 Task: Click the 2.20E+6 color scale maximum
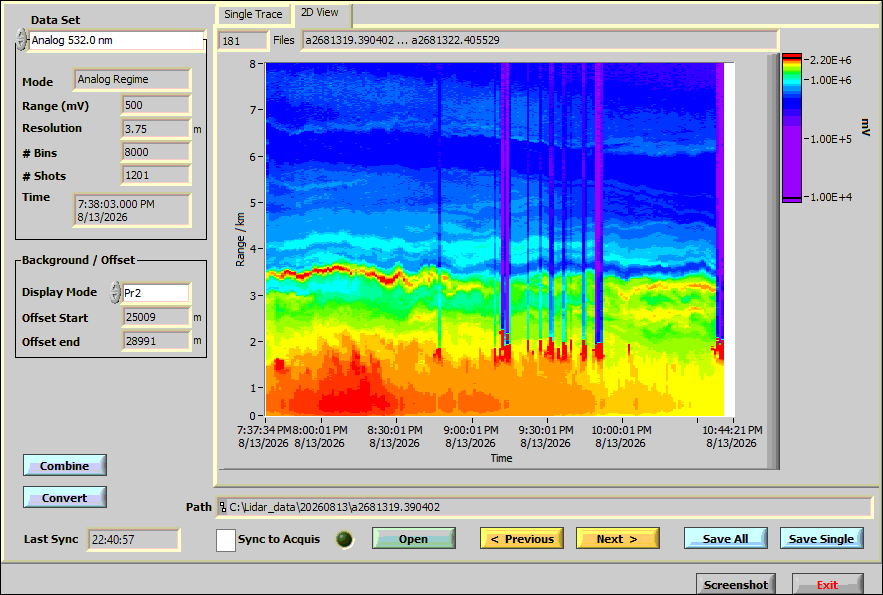pos(831,60)
